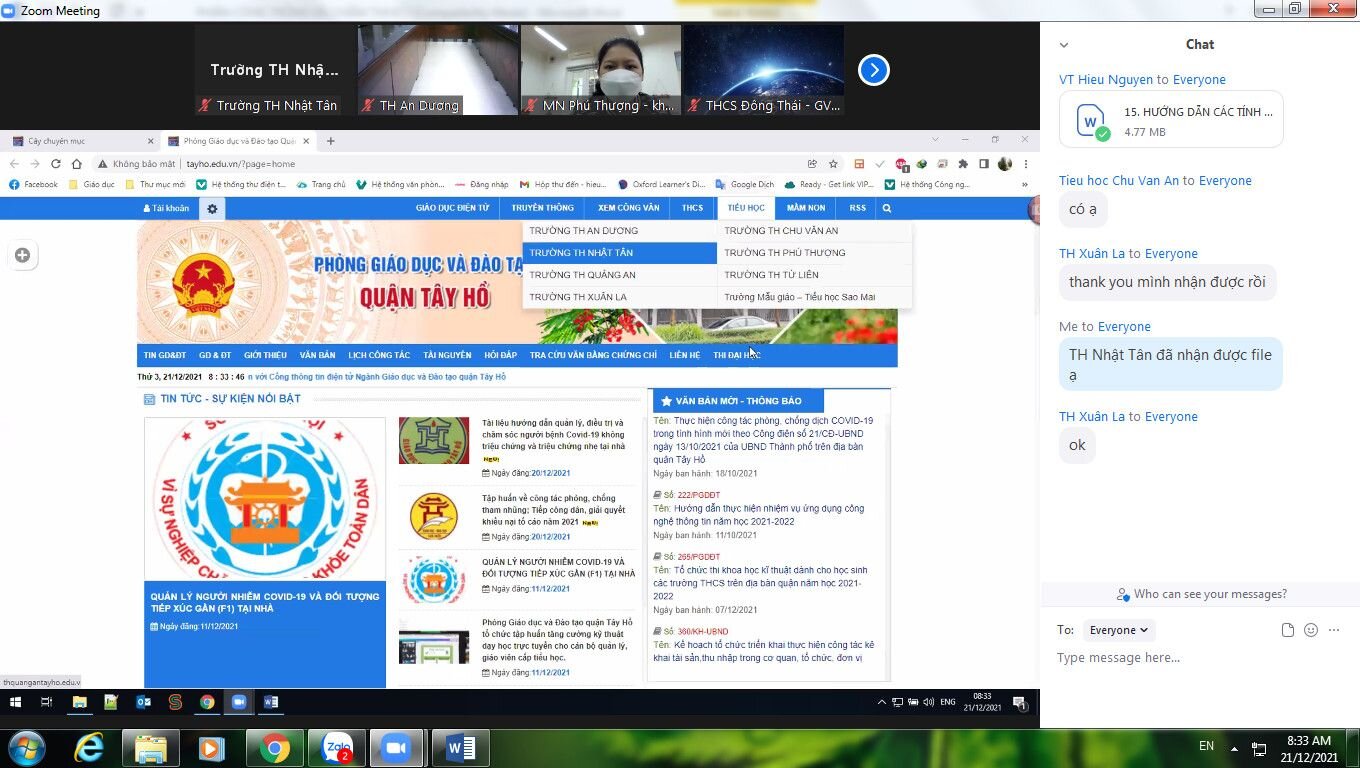Collapse the Chat panel with the chevron
The image size is (1360, 768).
pos(1063,44)
